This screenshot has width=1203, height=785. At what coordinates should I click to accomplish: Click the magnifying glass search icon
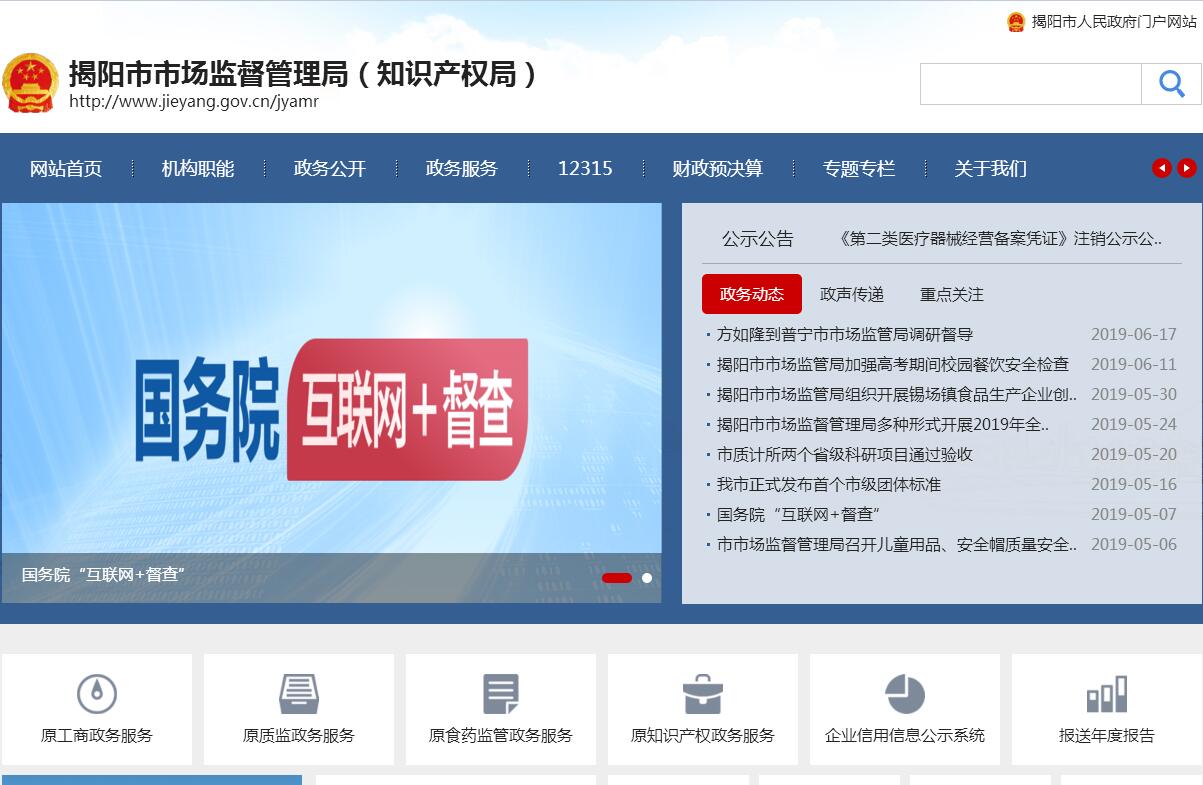1171,84
